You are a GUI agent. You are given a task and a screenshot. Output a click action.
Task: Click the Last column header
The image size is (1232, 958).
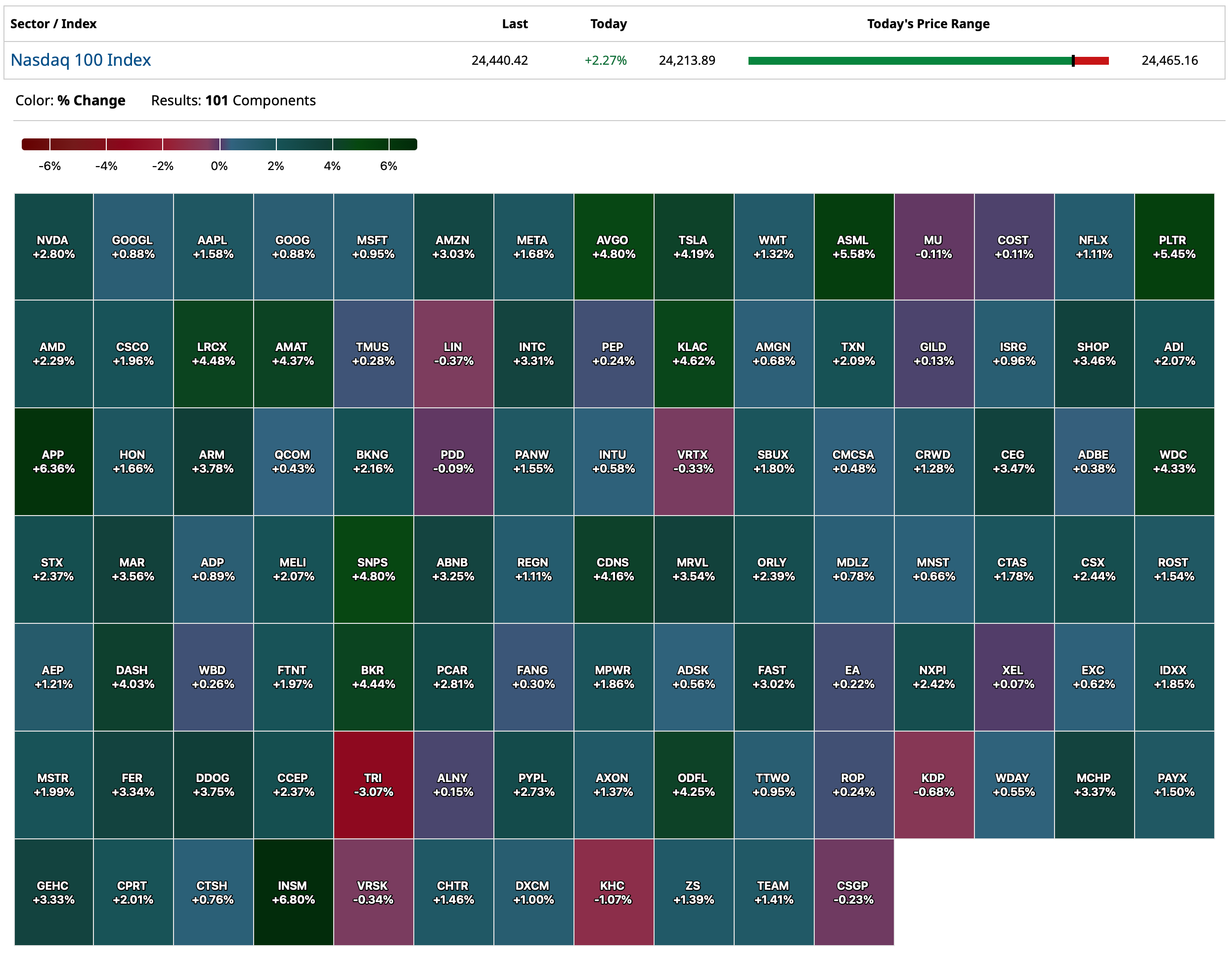pos(515,24)
